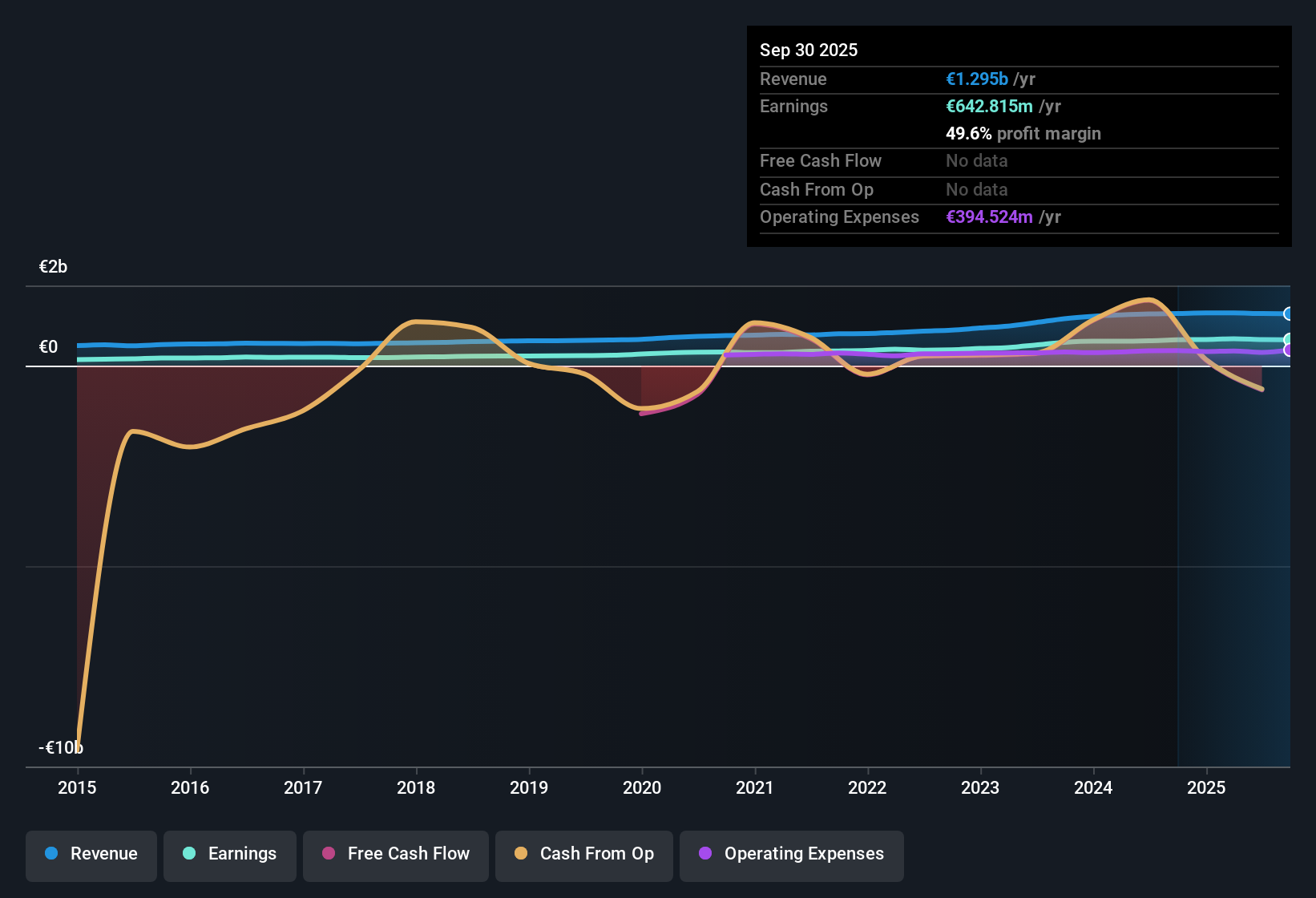Click the blue Revenue endpoint marker on the chart

pos(1287,313)
